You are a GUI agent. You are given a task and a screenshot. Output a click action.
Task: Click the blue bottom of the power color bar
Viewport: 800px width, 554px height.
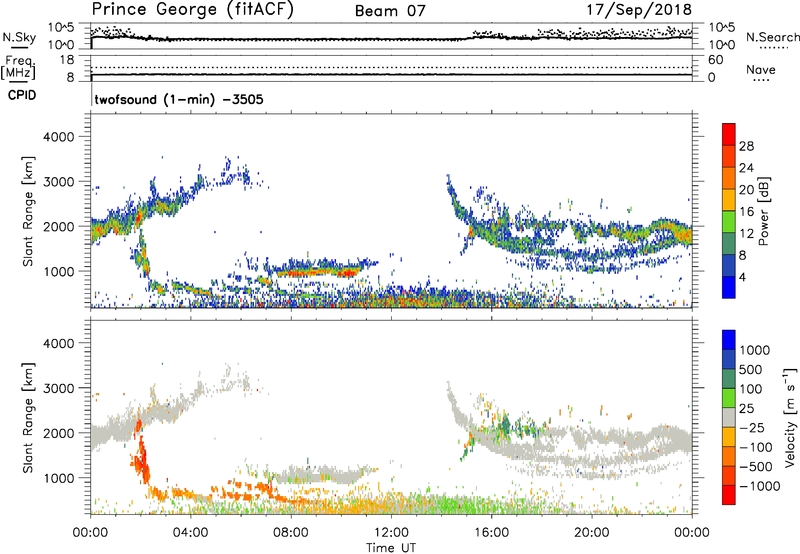729,287
